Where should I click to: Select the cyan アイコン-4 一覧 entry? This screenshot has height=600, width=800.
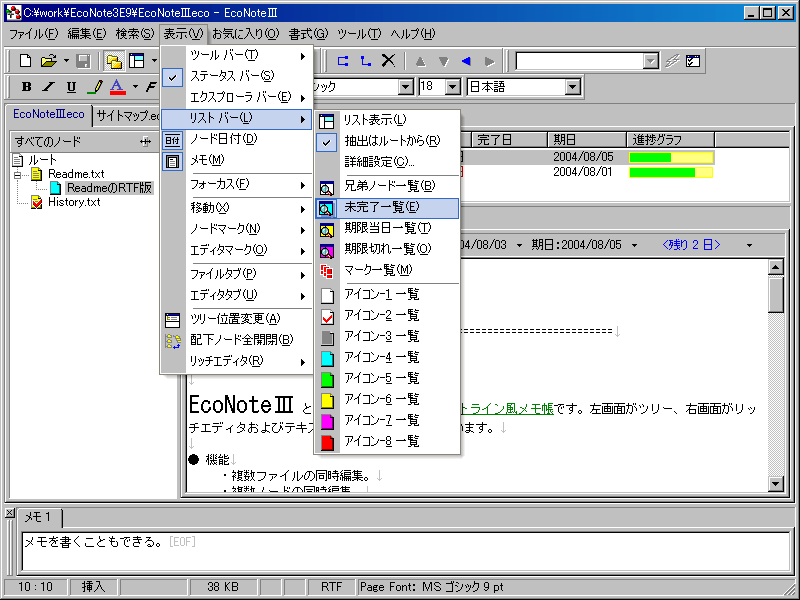(387, 358)
